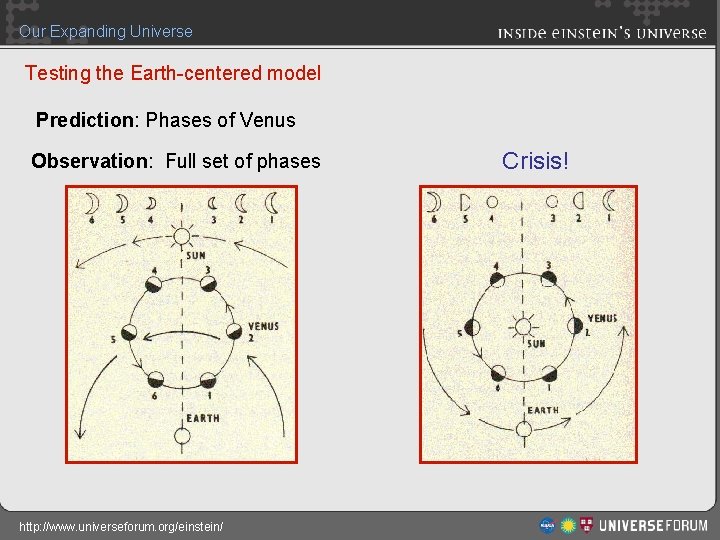Click the Earth circle in right diagram

coord(524,429)
